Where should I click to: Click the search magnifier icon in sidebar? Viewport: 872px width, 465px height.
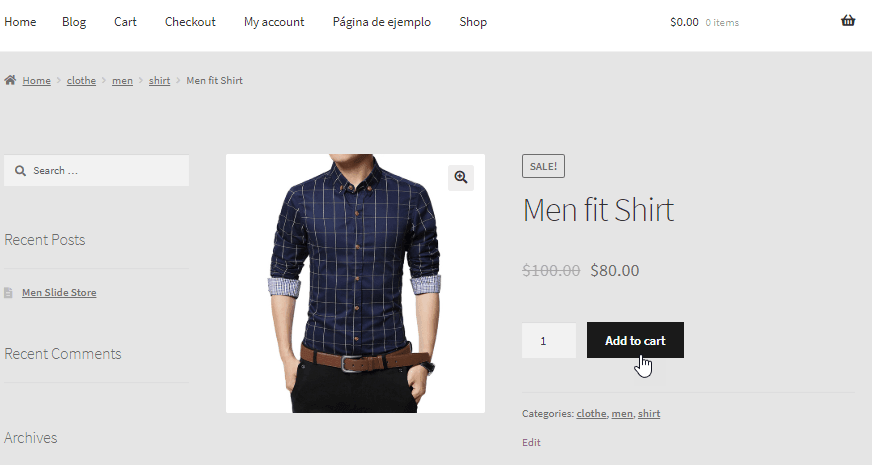click(x=20, y=171)
